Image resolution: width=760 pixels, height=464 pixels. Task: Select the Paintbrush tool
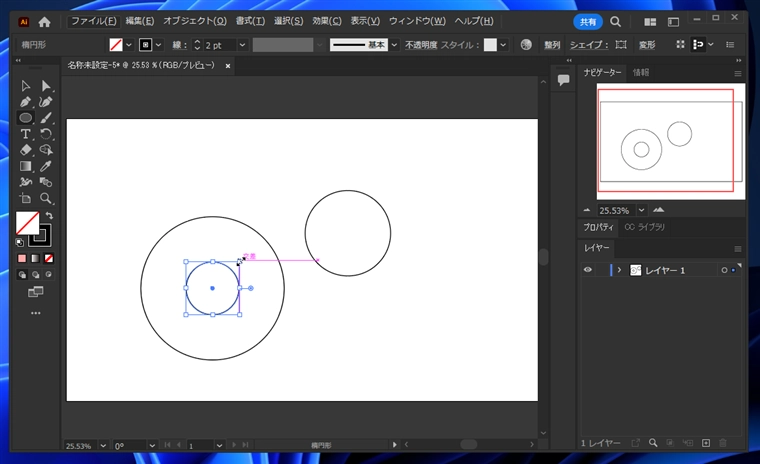(46, 118)
